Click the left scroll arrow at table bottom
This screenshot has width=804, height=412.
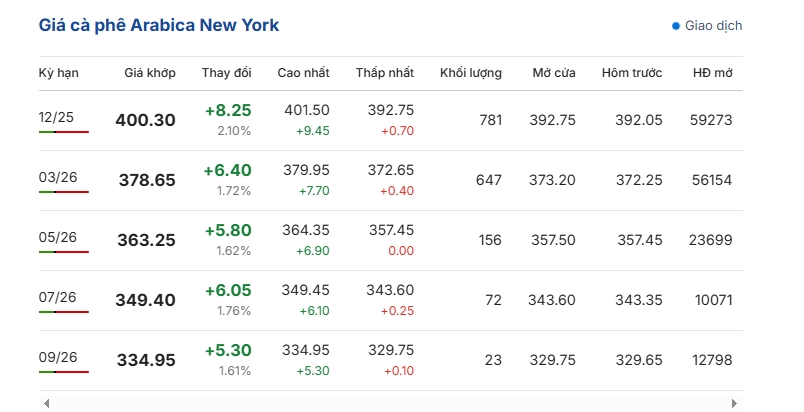pos(46,403)
